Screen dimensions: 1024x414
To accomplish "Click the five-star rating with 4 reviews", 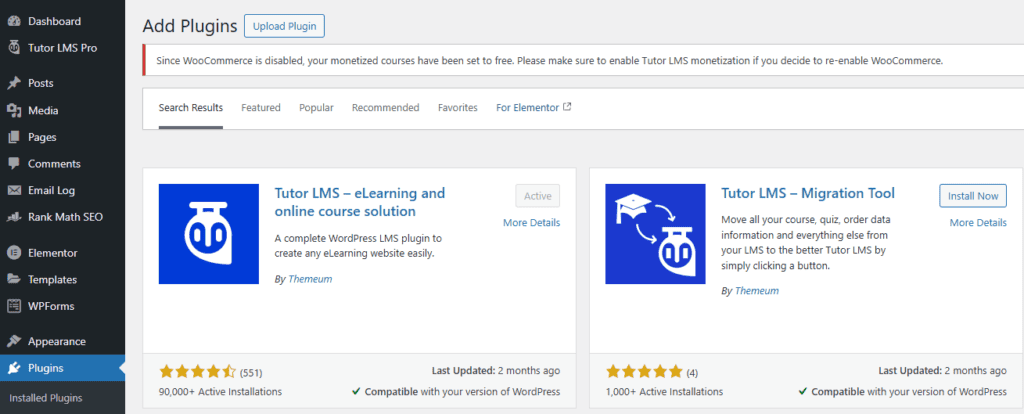I will pyautogui.click(x=644, y=372).
